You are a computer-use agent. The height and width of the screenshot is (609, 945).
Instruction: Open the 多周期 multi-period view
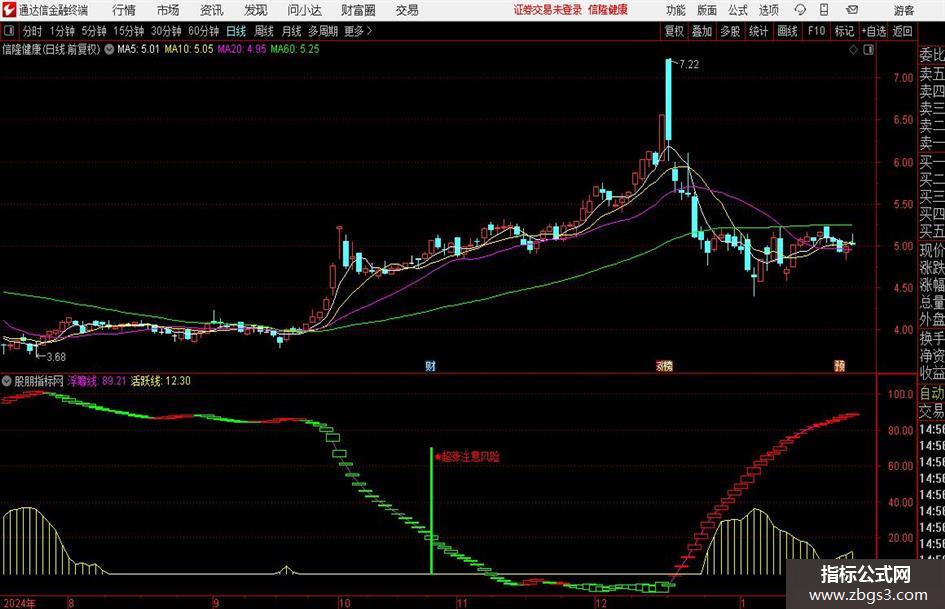(323, 31)
